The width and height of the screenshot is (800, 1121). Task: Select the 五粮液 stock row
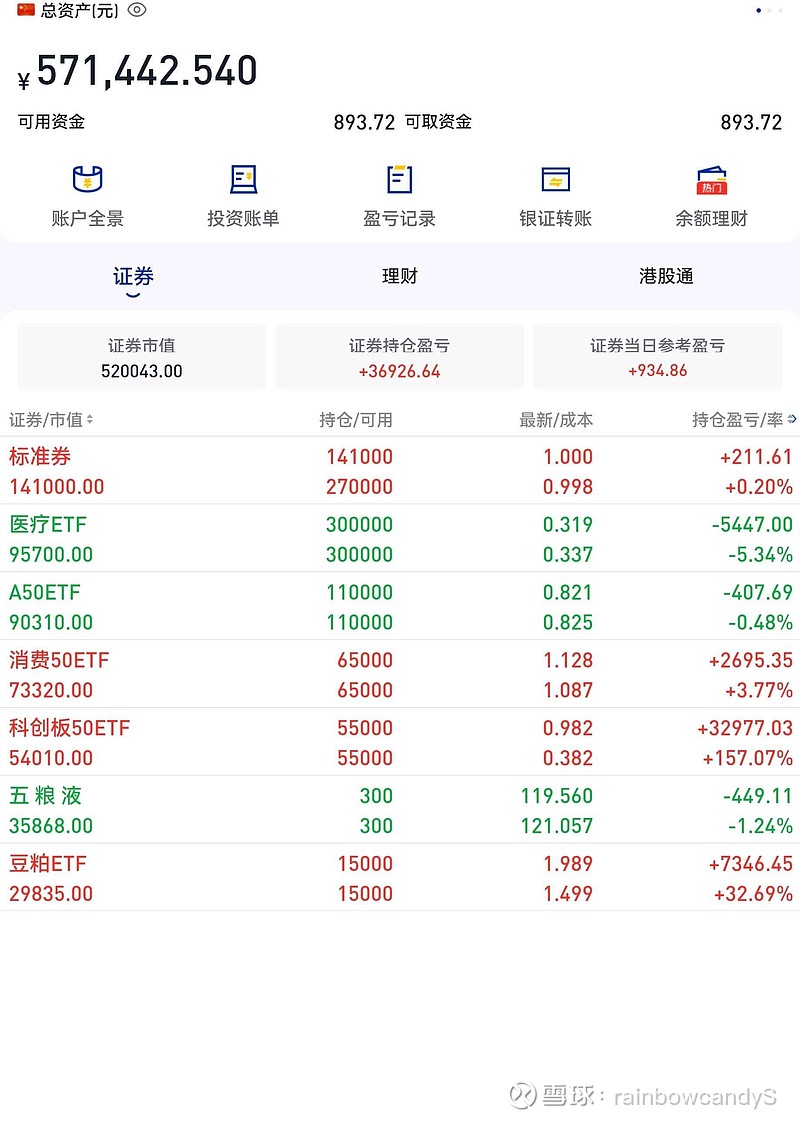400,810
